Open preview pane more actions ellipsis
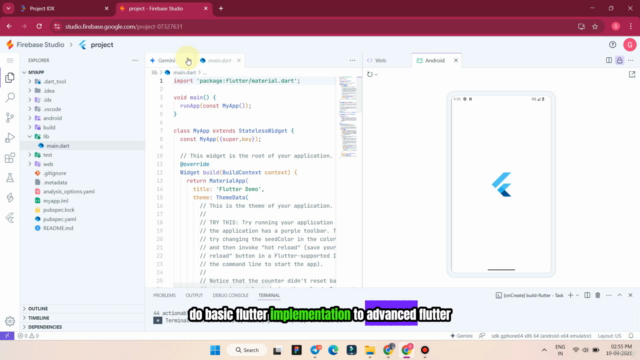The height and width of the screenshot is (360, 640). pos(631,60)
